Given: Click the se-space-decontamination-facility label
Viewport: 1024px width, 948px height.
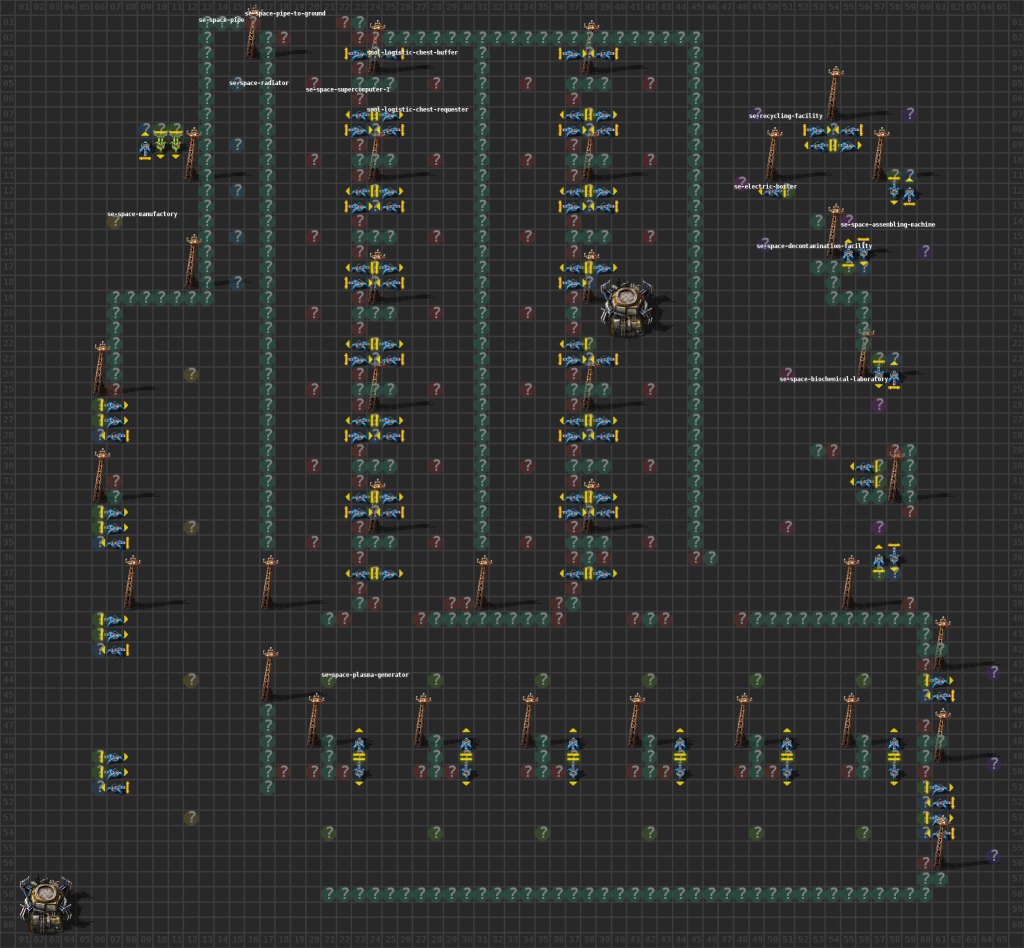Looking at the screenshot, I should (x=814, y=246).
